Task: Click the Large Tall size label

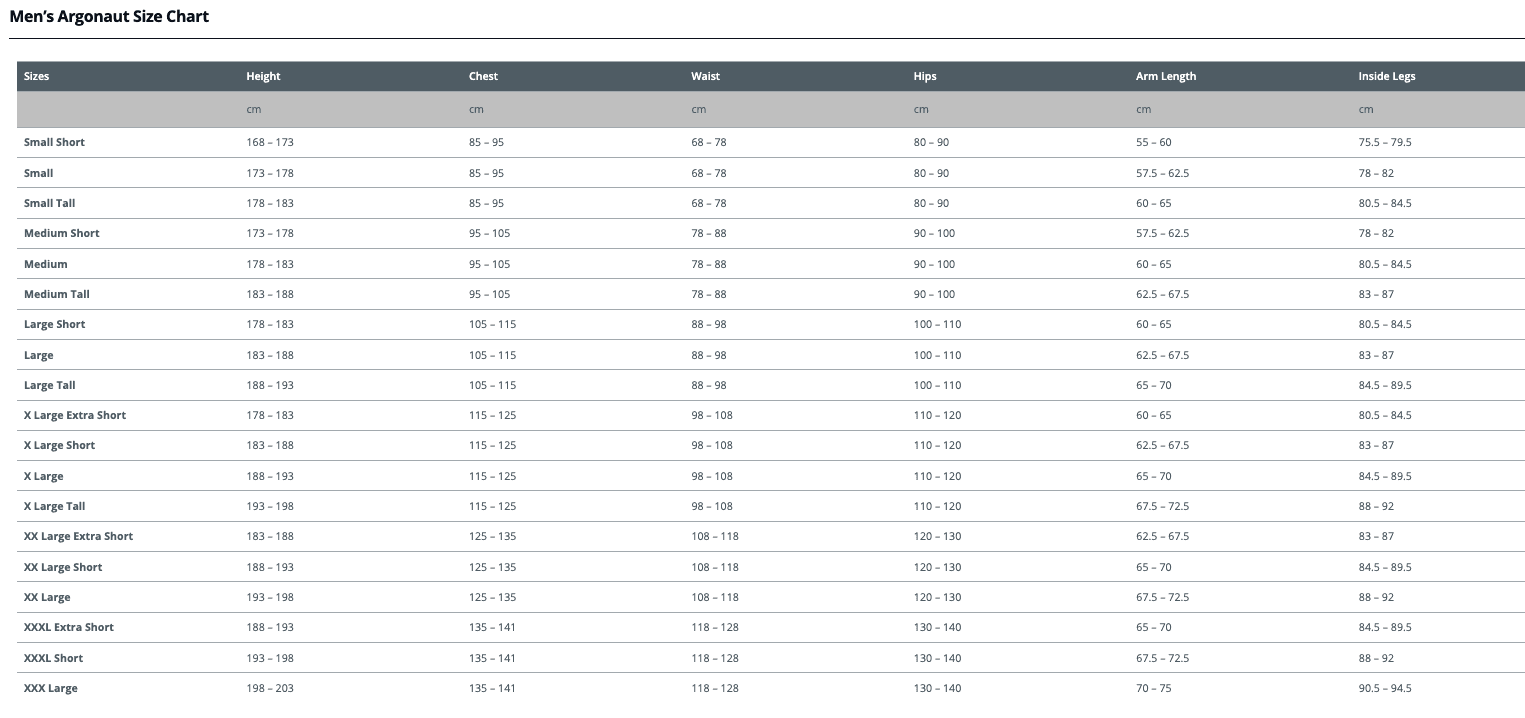Action: point(50,385)
